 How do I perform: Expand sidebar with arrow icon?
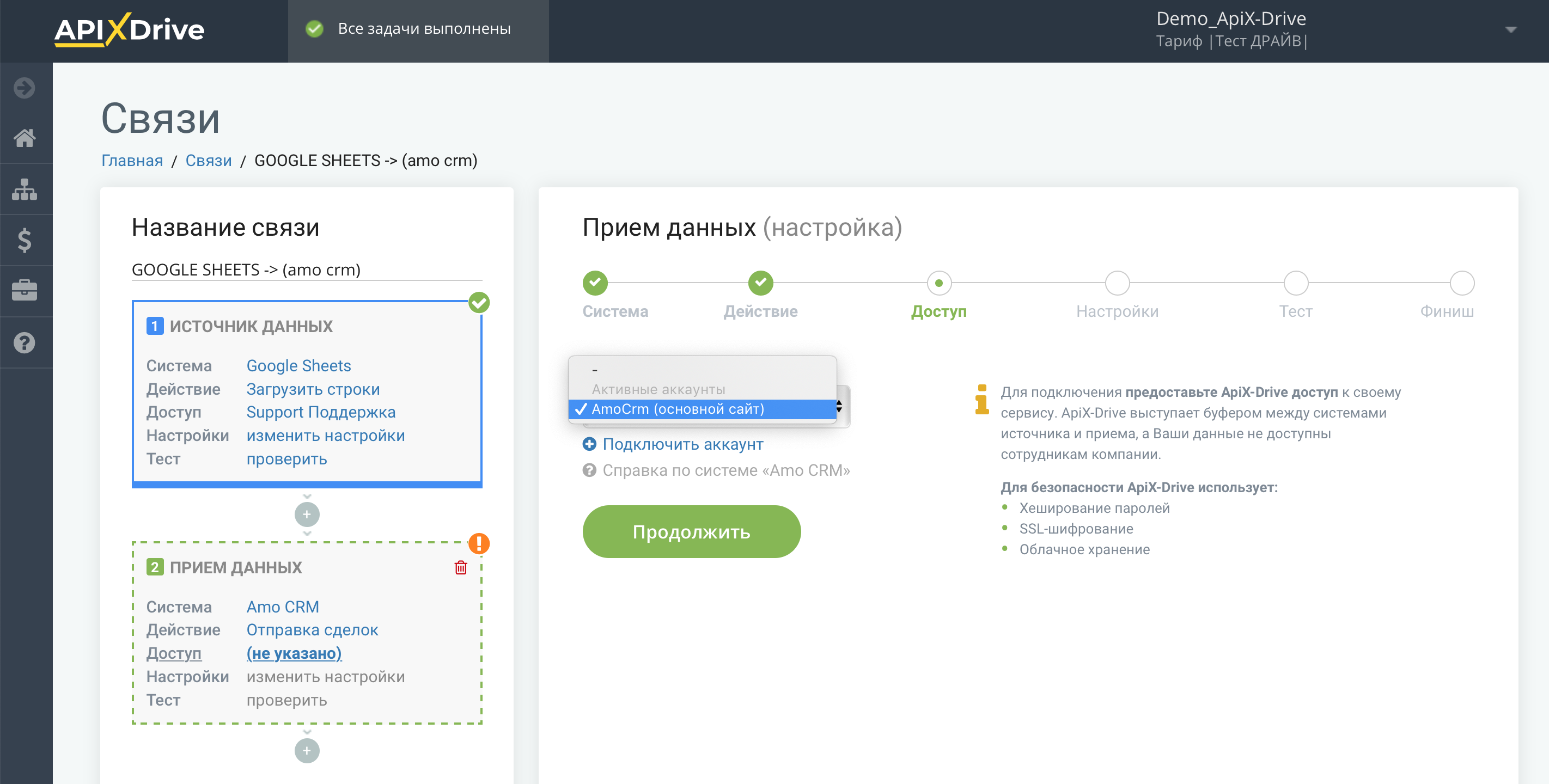[x=25, y=88]
